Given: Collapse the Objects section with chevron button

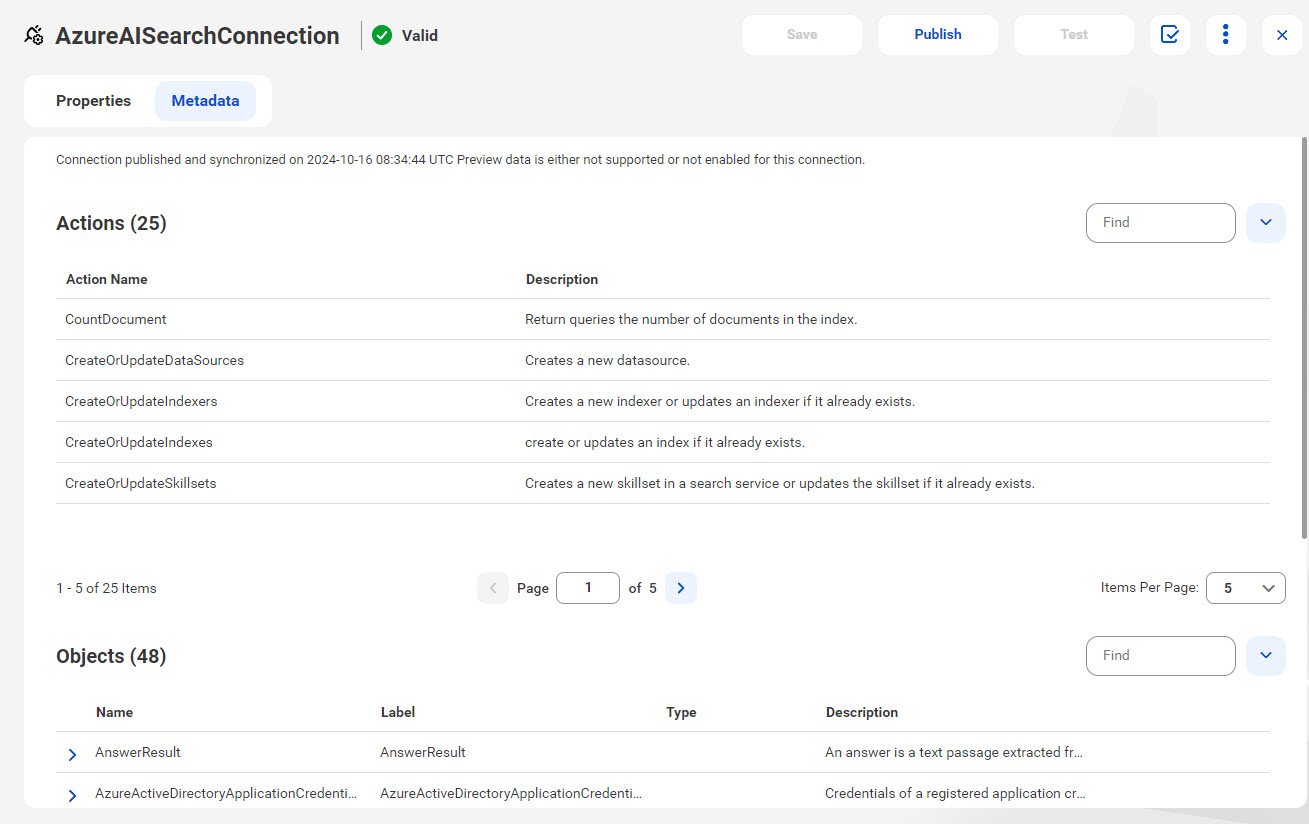Looking at the screenshot, I should [1266, 656].
